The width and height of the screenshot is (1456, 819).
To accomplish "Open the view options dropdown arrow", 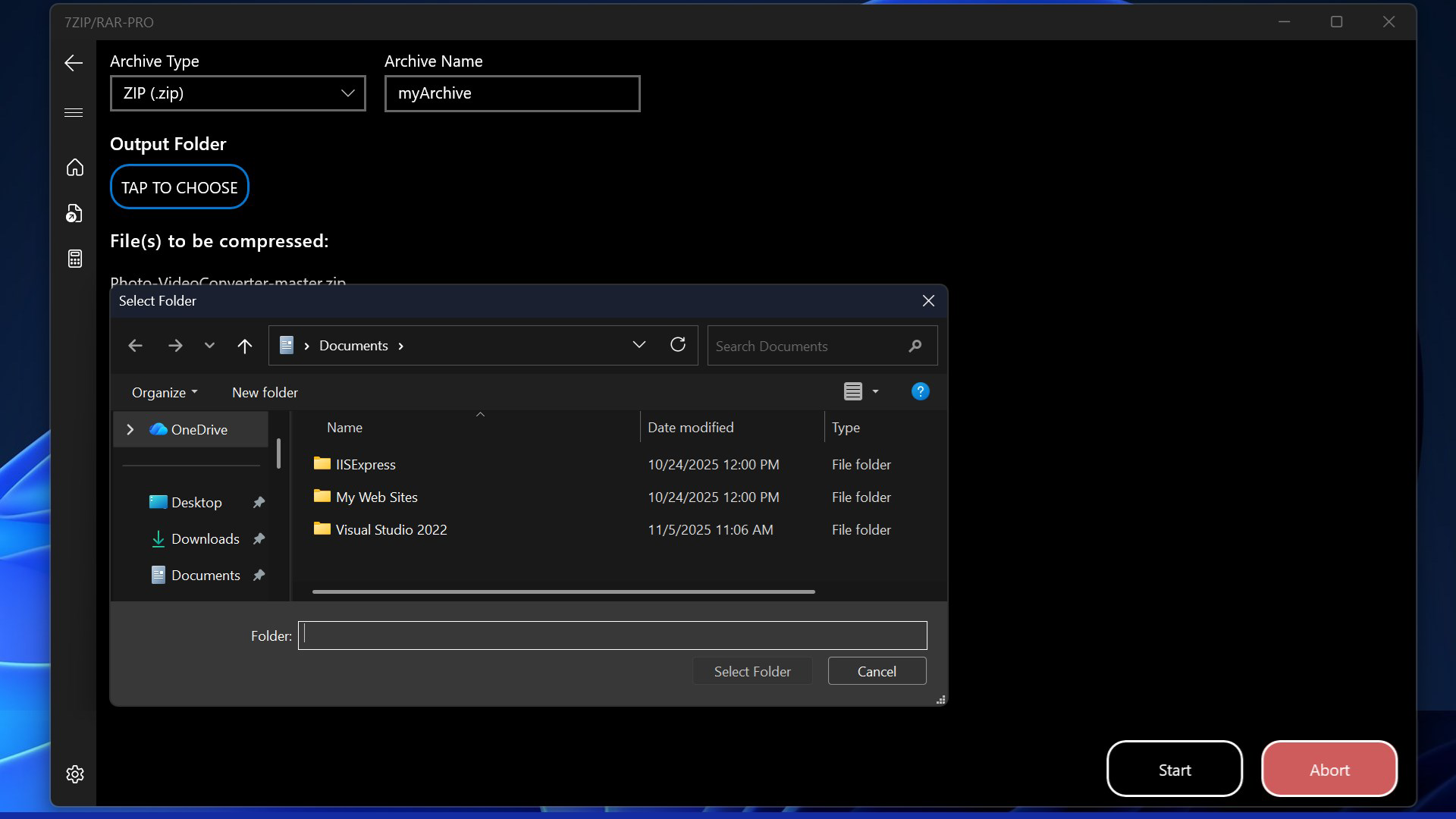I will coord(874,391).
